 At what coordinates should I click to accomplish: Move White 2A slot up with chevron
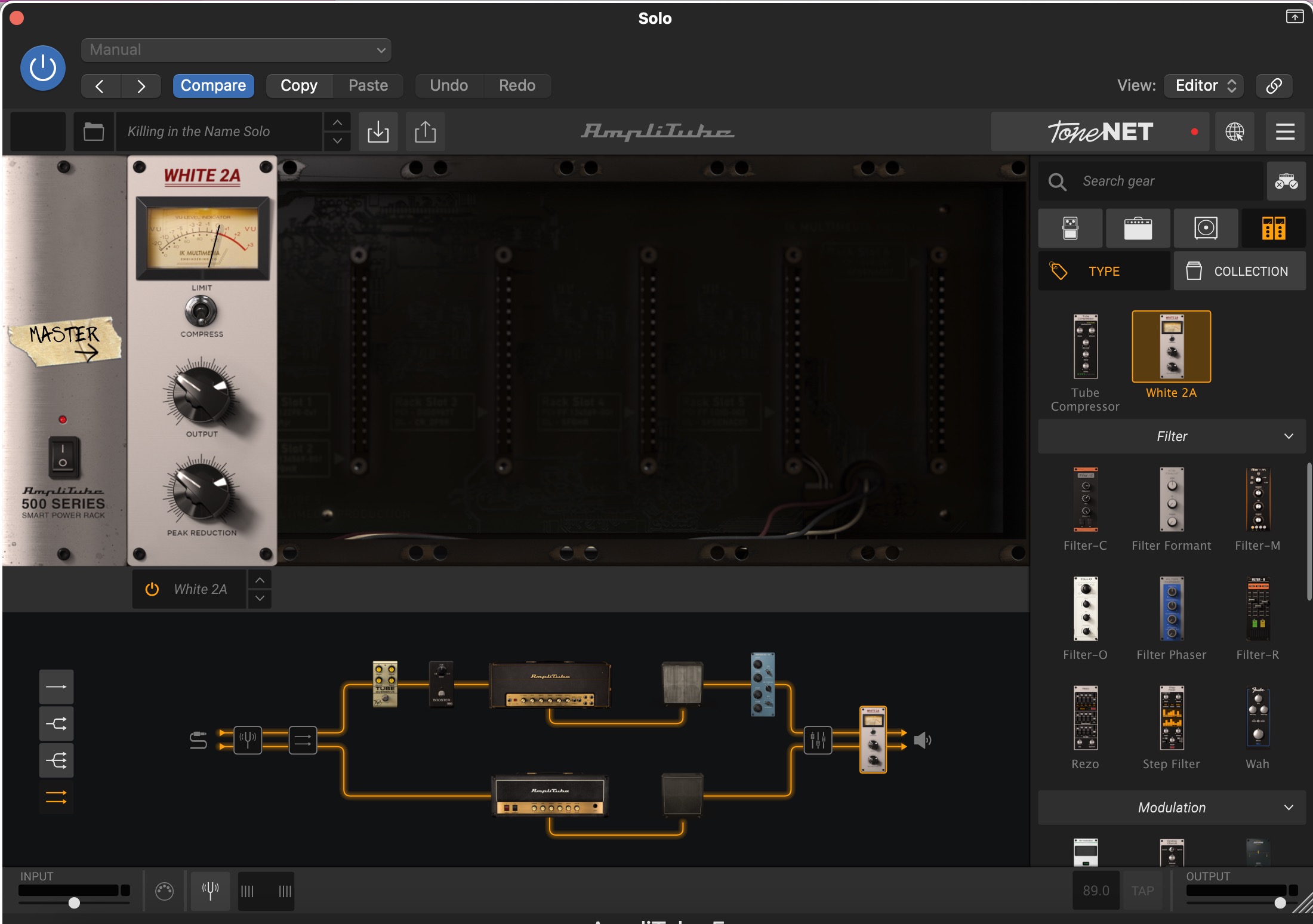click(260, 580)
